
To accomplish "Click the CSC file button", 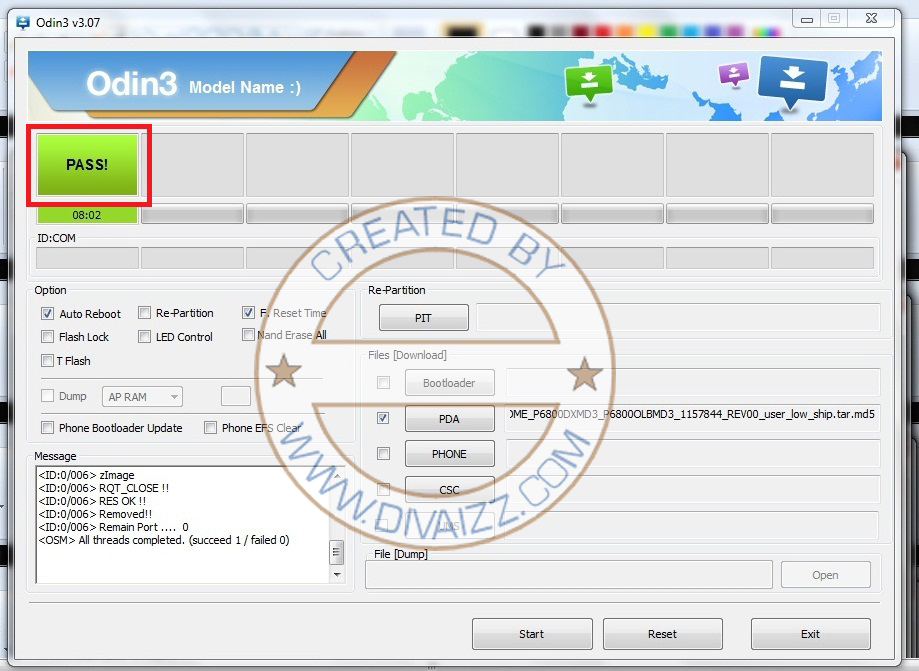I will click(450, 489).
